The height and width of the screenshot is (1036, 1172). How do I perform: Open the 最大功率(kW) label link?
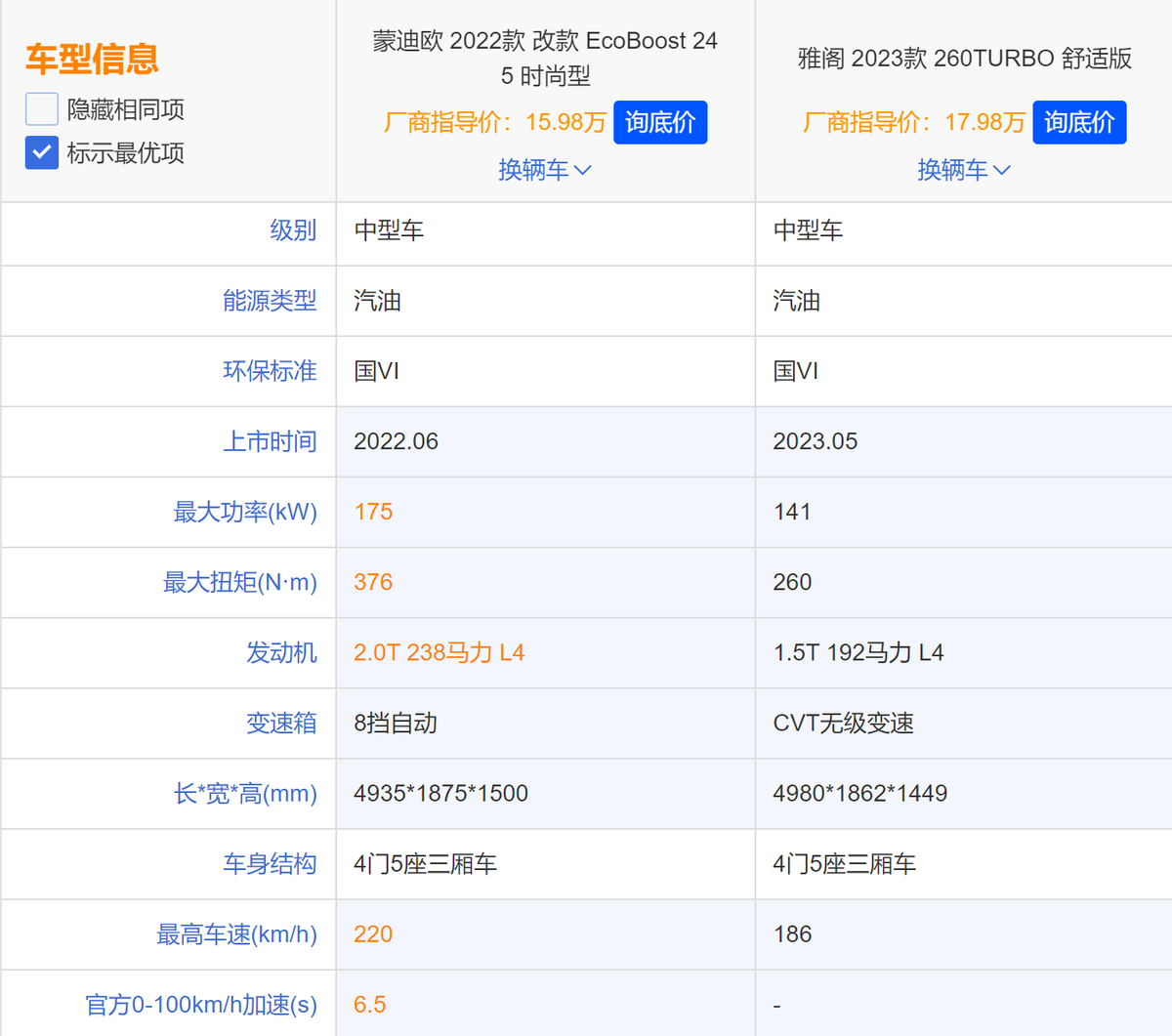tap(245, 512)
